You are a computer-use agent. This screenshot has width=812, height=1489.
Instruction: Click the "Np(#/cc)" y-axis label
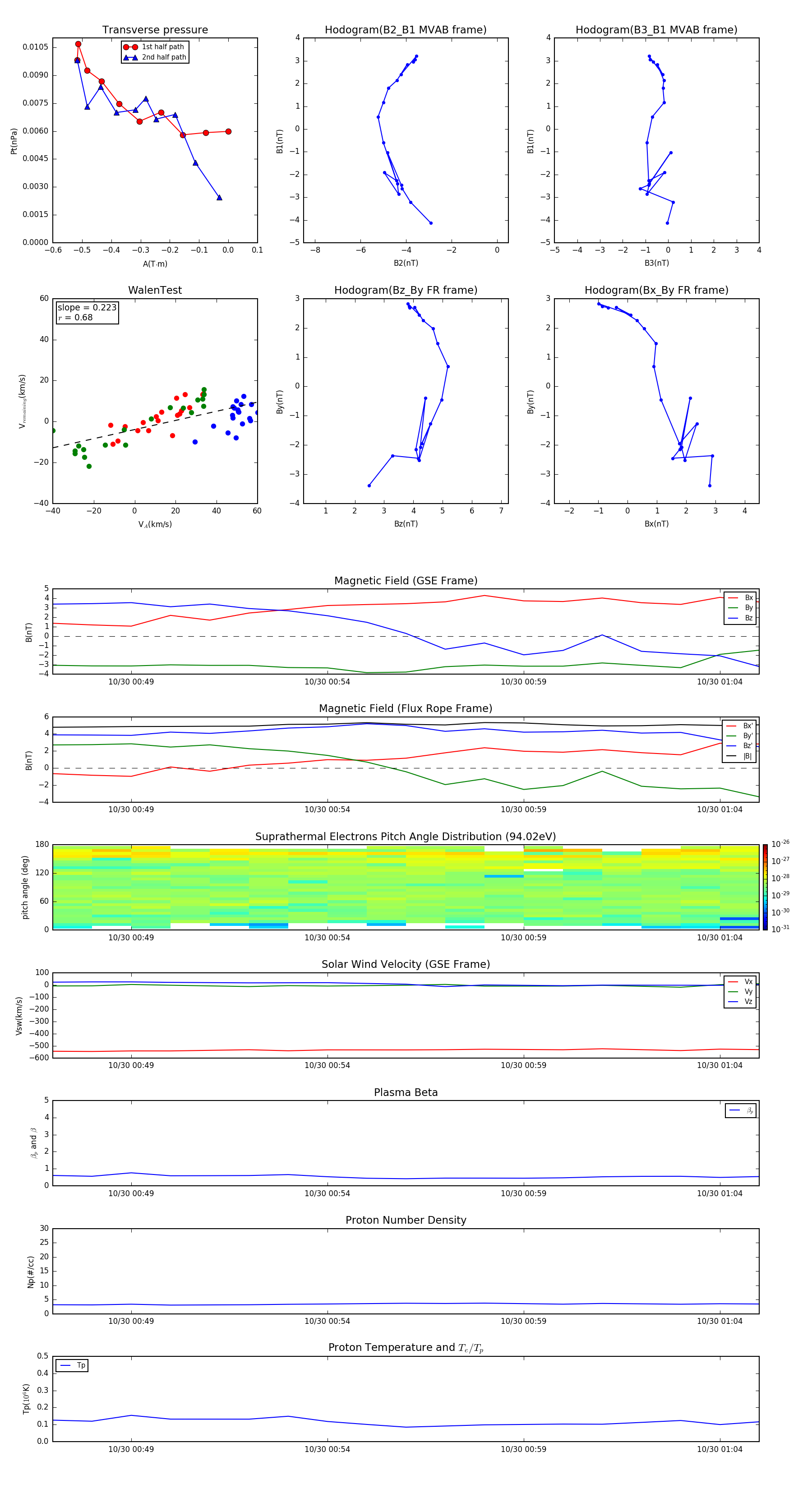31,1272
